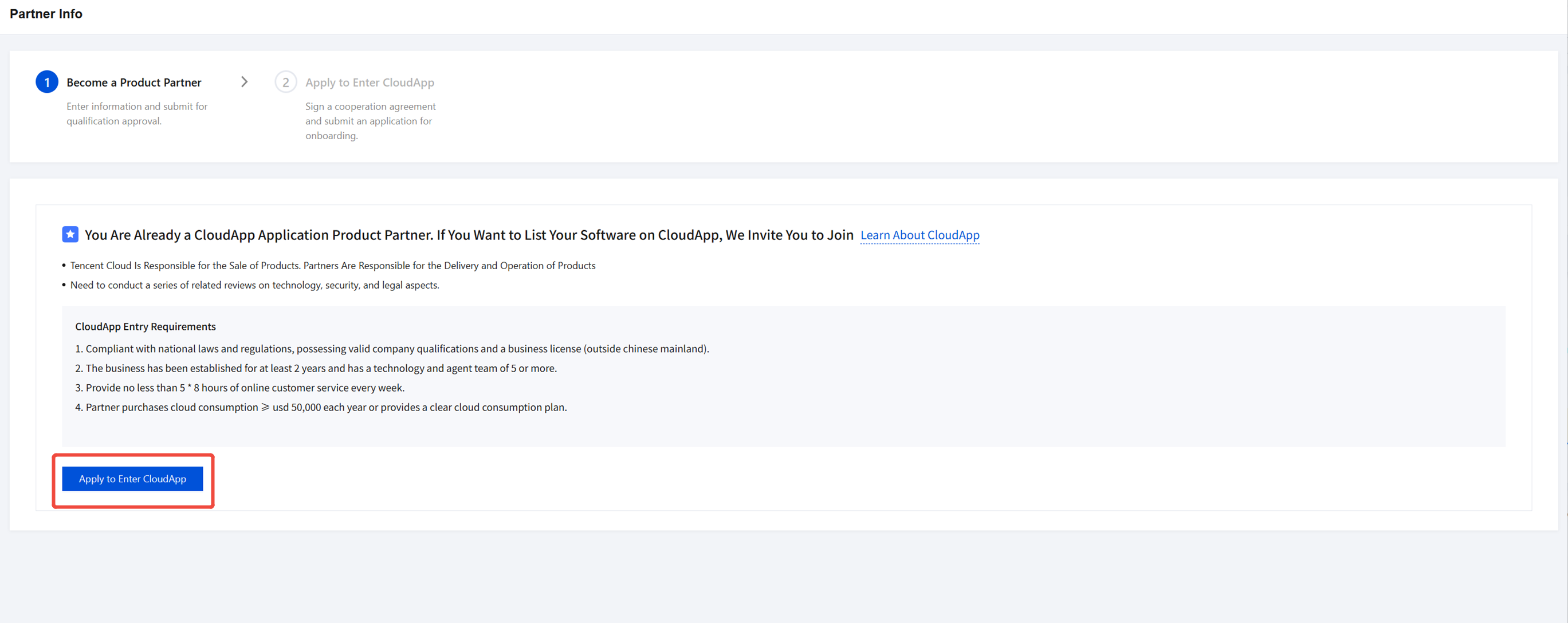Click the Tencent Cloud responsibility bullet text
Viewport: 1568px width, 623px height.
pyautogui.click(x=332, y=265)
